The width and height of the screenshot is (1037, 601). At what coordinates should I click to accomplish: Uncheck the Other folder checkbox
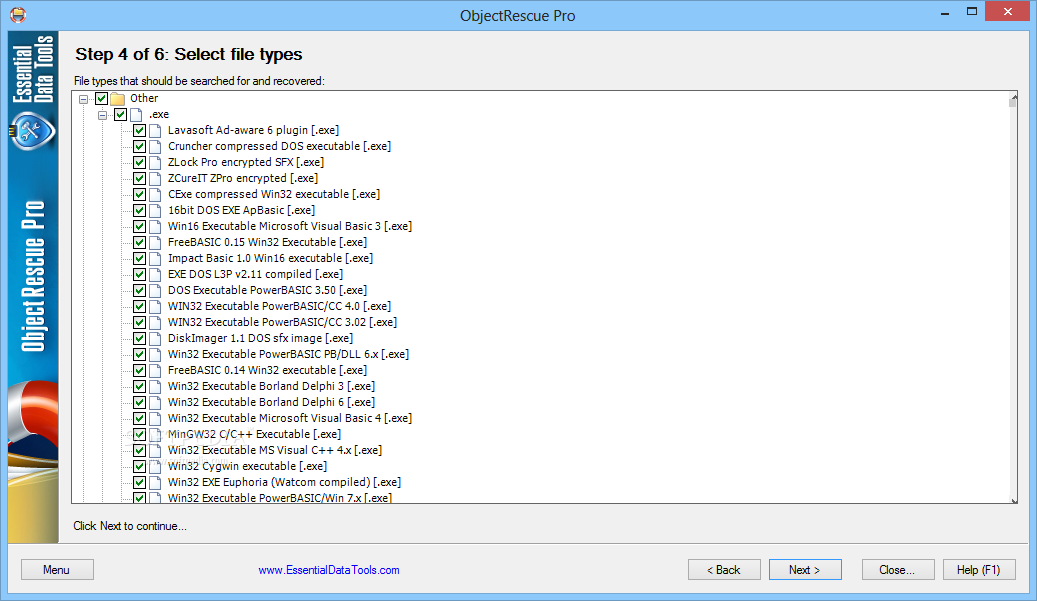(x=101, y=99)
